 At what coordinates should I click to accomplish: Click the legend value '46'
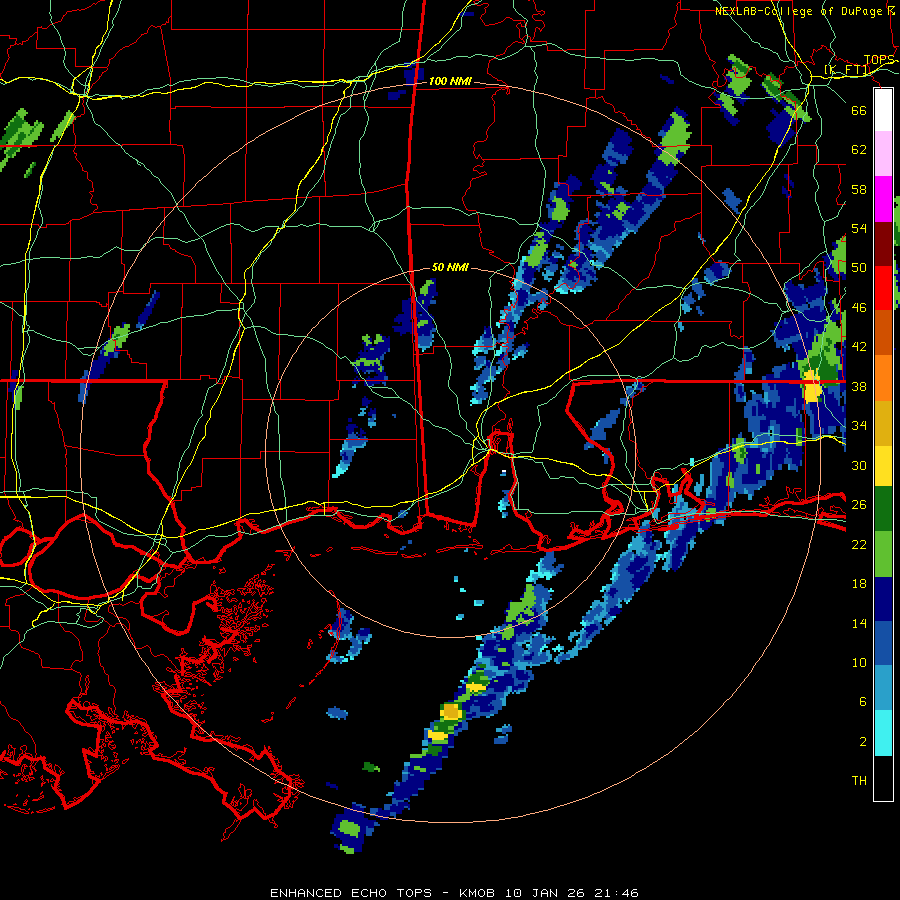(859, 308)
